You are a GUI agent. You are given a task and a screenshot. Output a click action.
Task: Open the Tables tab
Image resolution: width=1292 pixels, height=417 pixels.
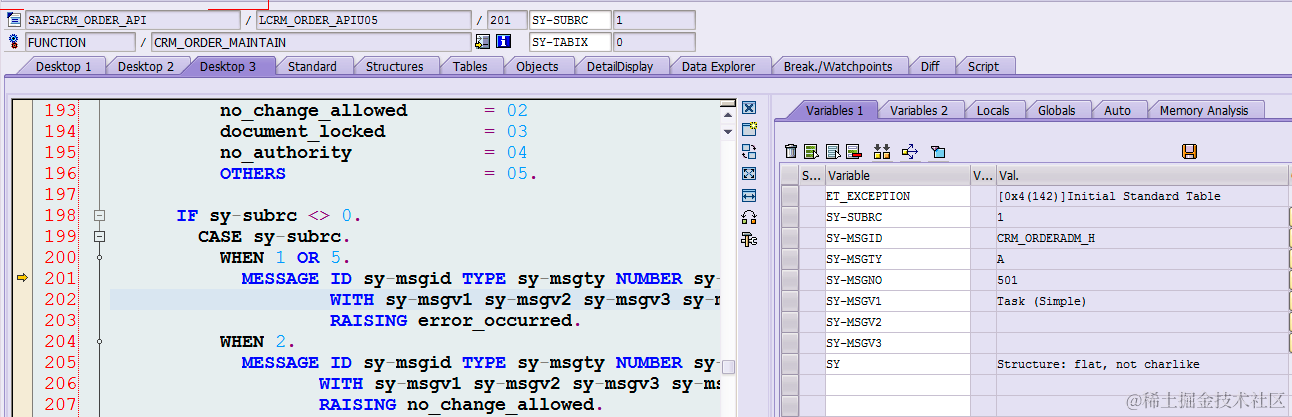(470, 66)
